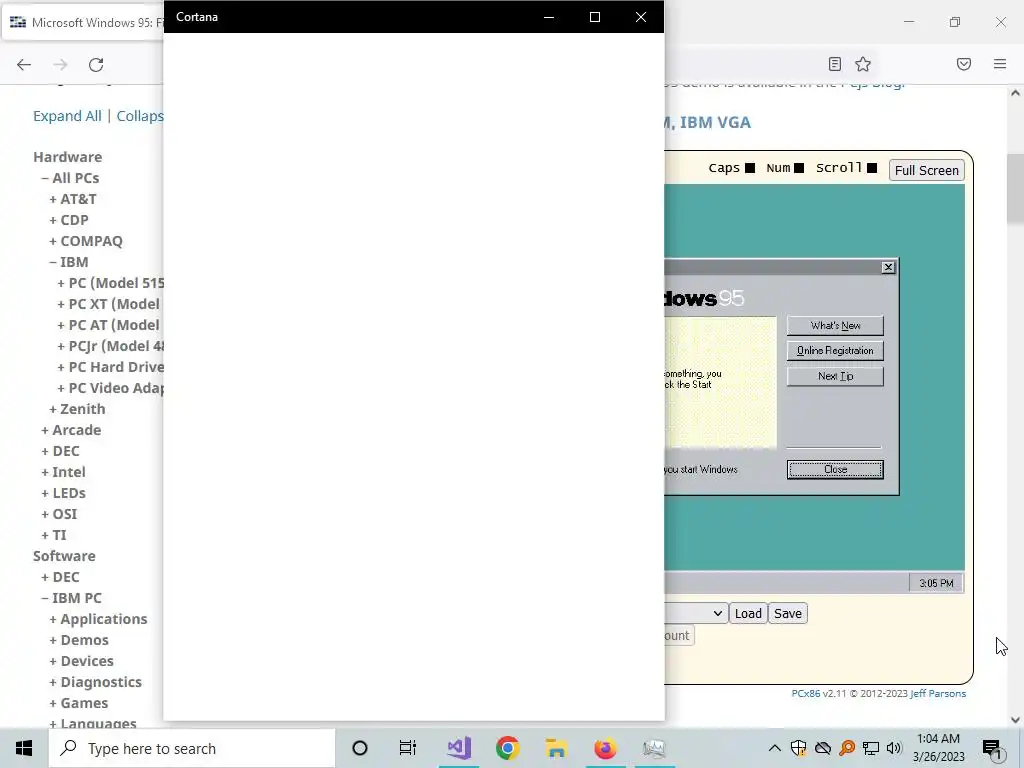This screenshot has width=1024, height=768.
Task: Click the page vertical scrollbar thumb
Action: point(1015,189)
